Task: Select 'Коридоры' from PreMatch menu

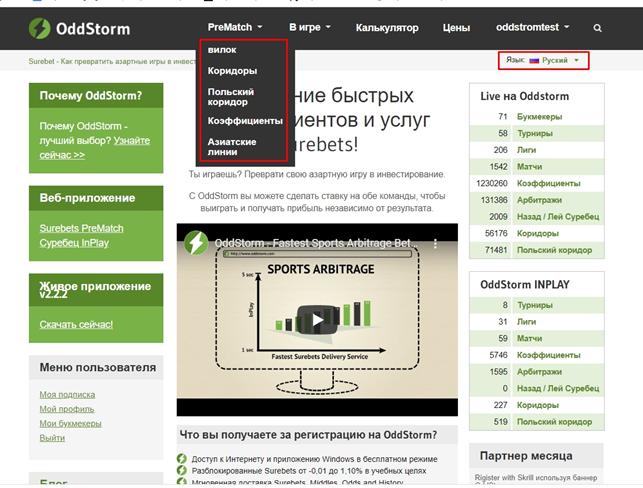Action: 232,71
